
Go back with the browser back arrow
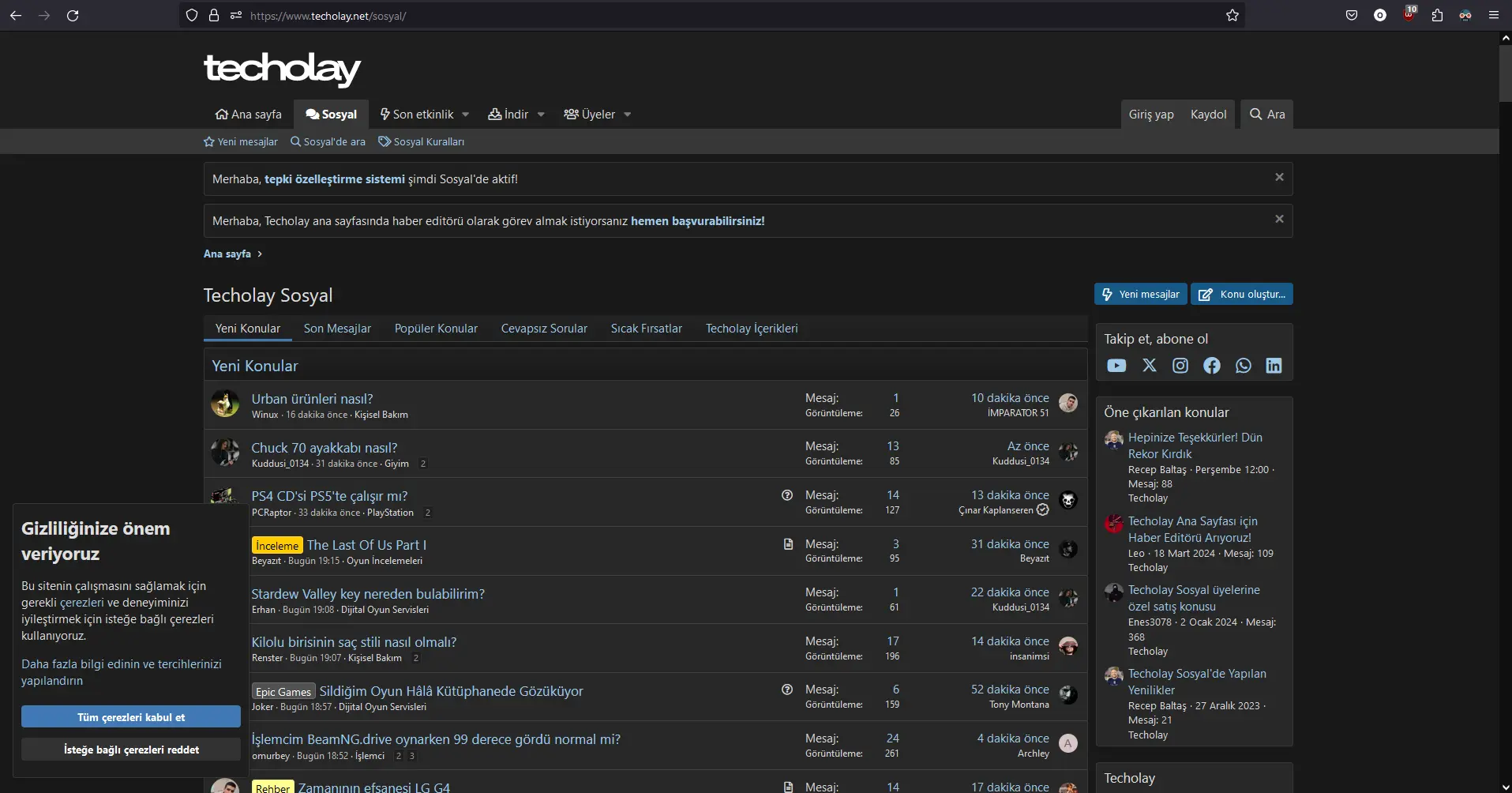point(16,15)
